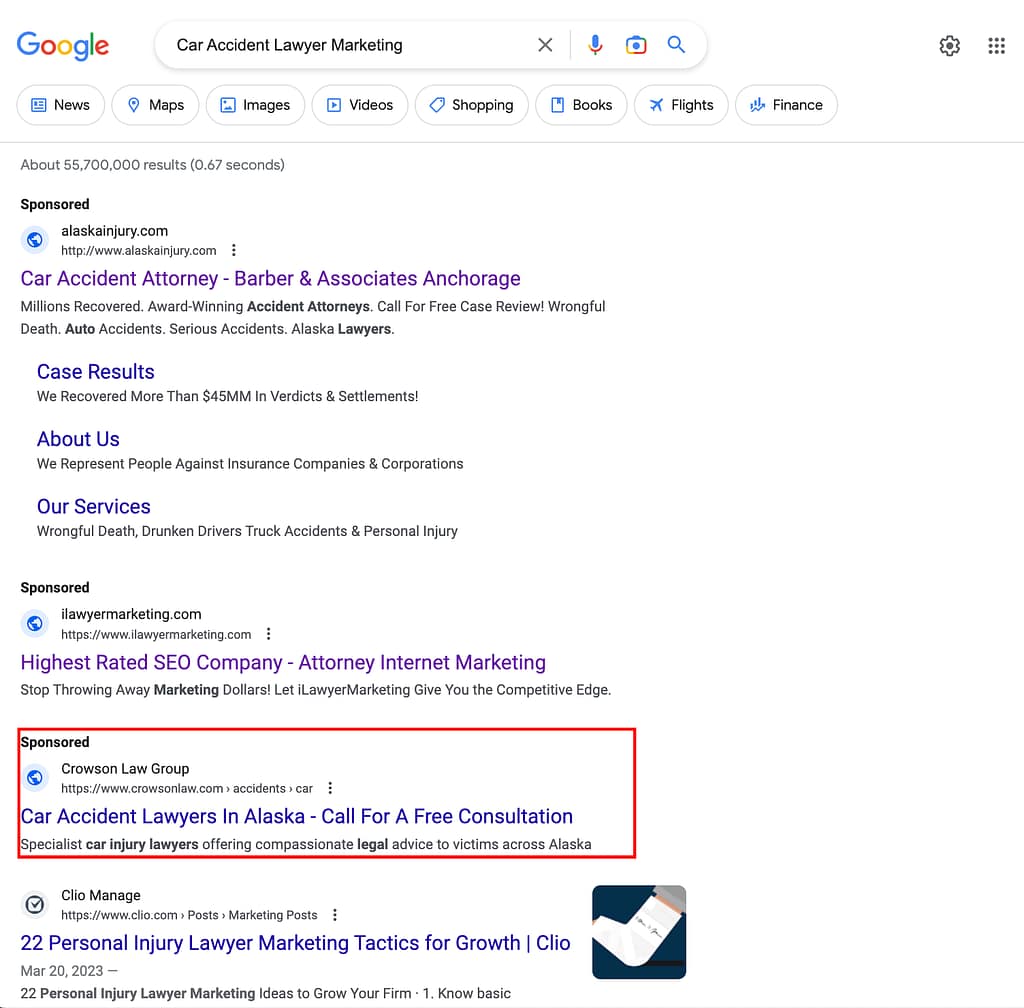Open settings gear icon

click(x=949, y=46)
